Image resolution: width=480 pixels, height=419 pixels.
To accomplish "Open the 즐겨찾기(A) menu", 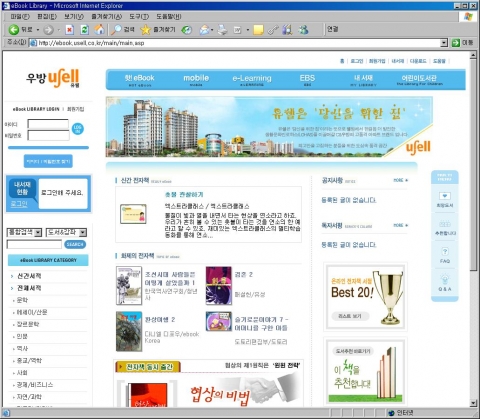I will point(107,16).
